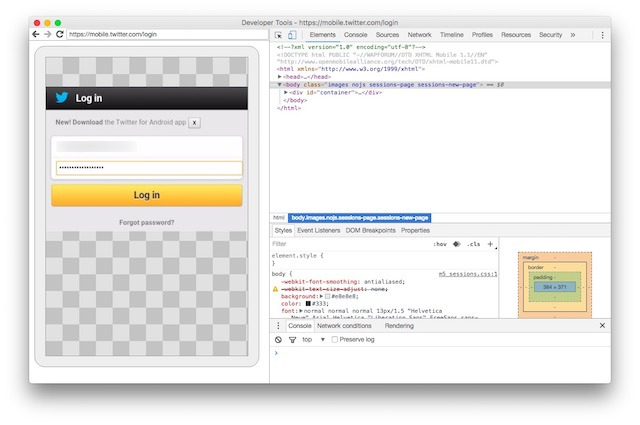Click the background color swatch #e8e8e8
This screenshot has width=640, height=425.
tap(327, 297)
